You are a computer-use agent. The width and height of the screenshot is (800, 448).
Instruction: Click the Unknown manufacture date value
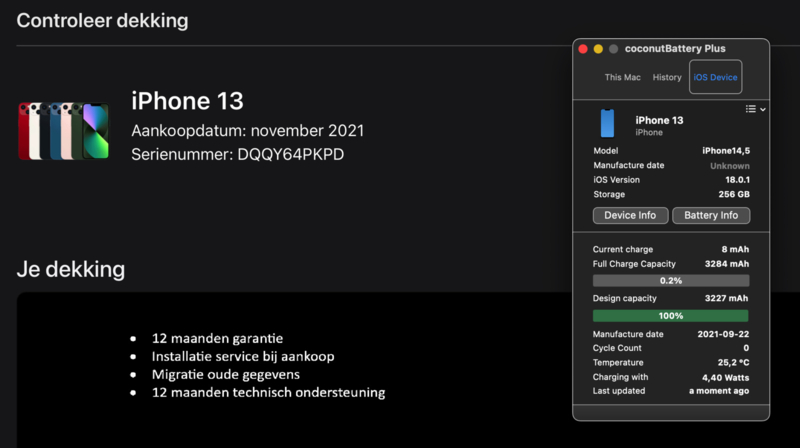[730, 166]
